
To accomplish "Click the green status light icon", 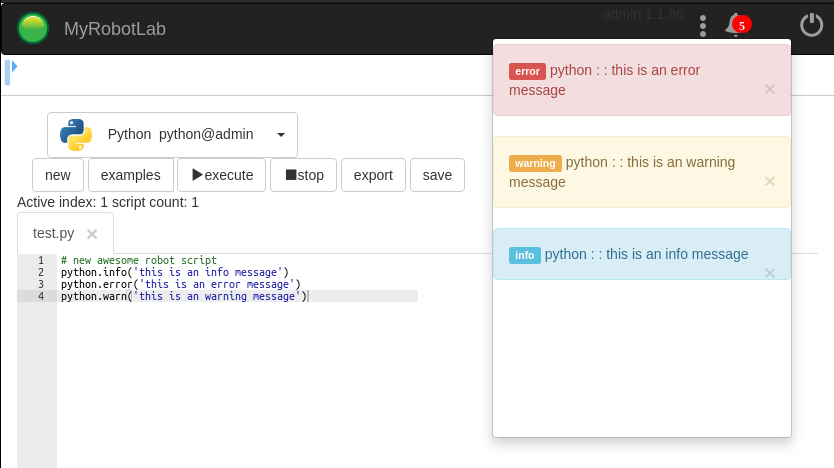I will click(x=33, y=28).
